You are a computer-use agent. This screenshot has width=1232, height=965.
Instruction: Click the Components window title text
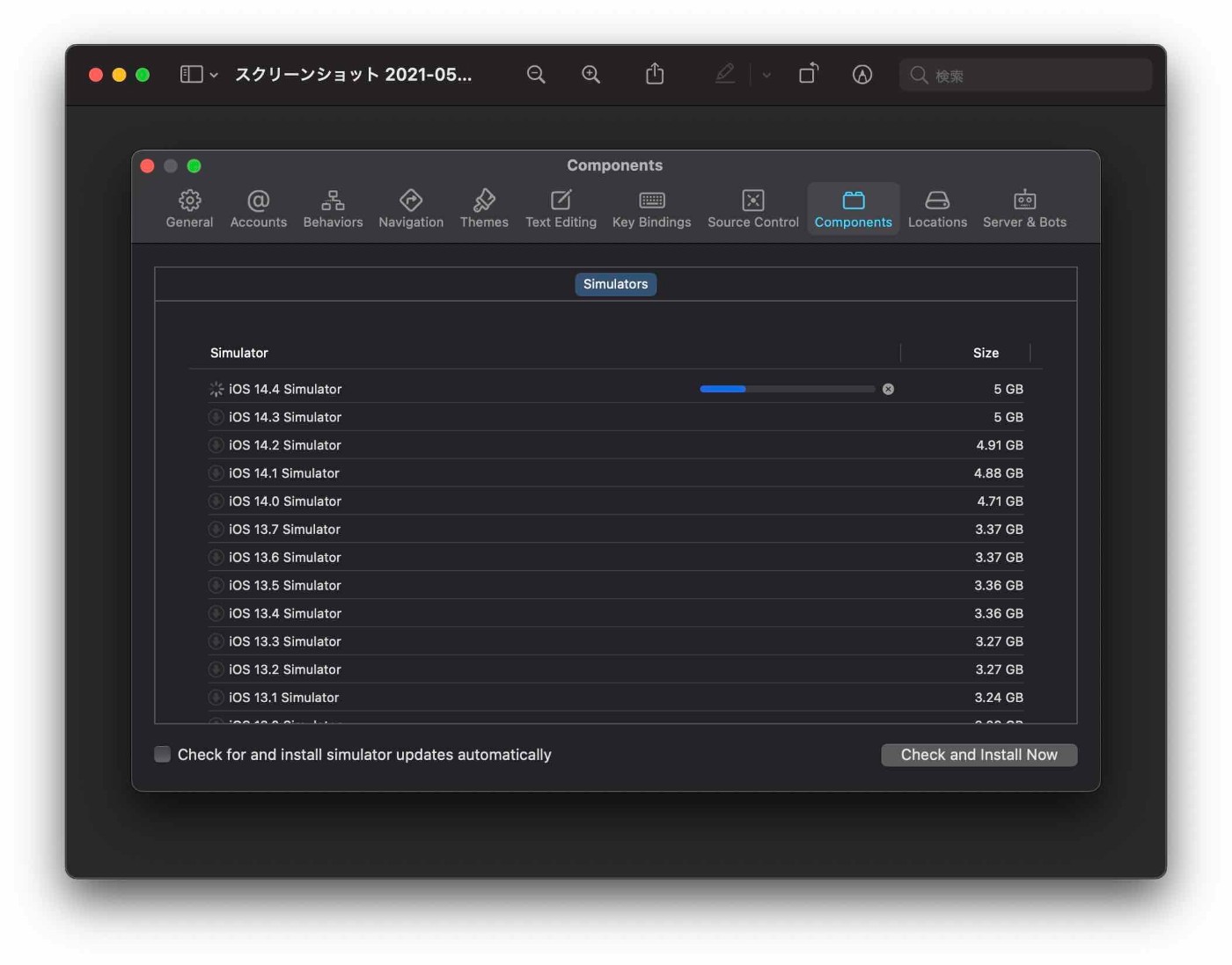click(615, 165)
